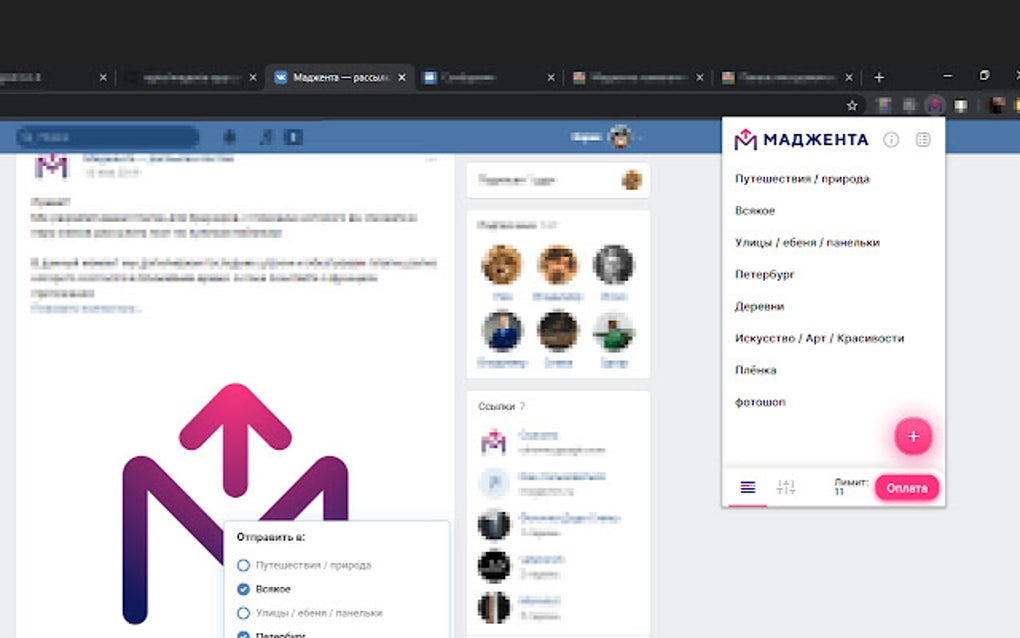The image size is (1020, 638).
Task: Click the Оплата button
Action: pos(907,488)
